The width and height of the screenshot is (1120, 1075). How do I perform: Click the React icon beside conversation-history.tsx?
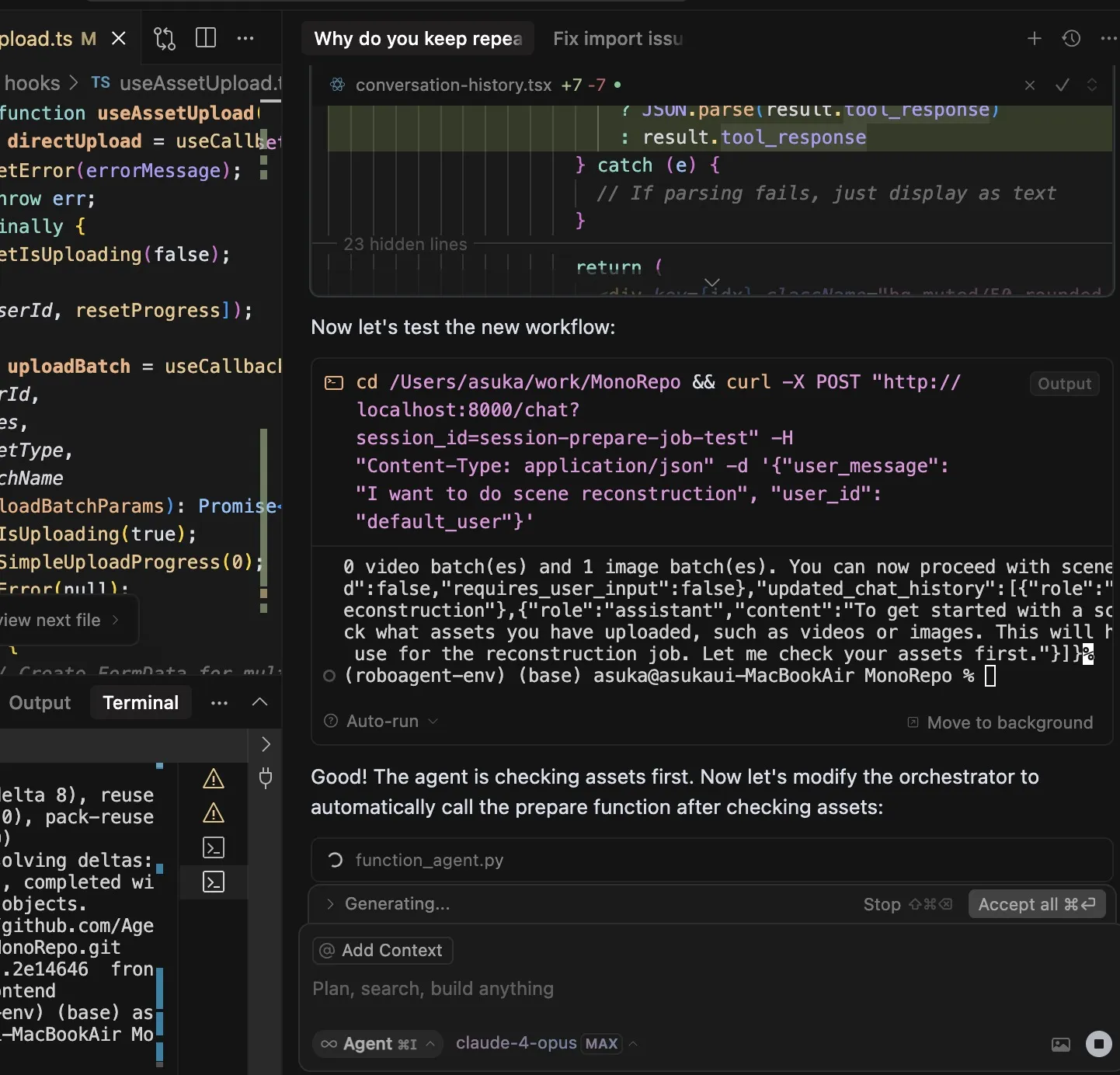pos(338,85)
